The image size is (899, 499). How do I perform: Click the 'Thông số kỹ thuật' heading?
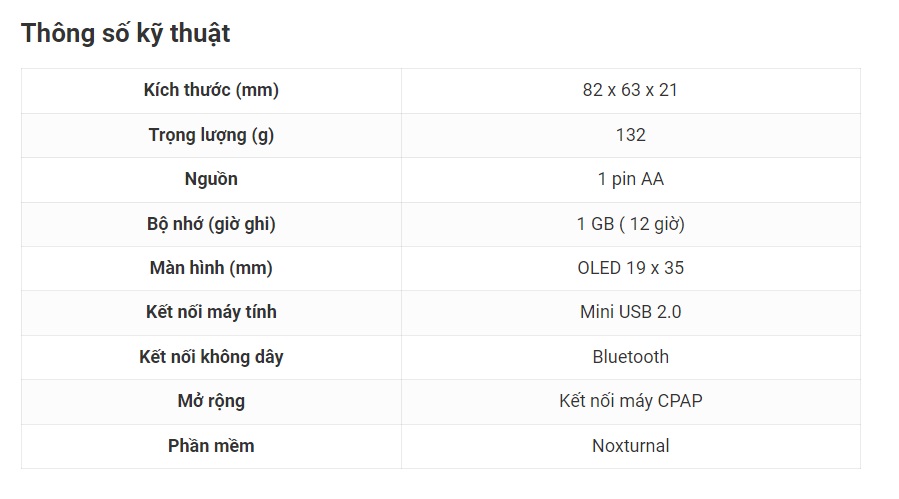(x=126, y=33)
